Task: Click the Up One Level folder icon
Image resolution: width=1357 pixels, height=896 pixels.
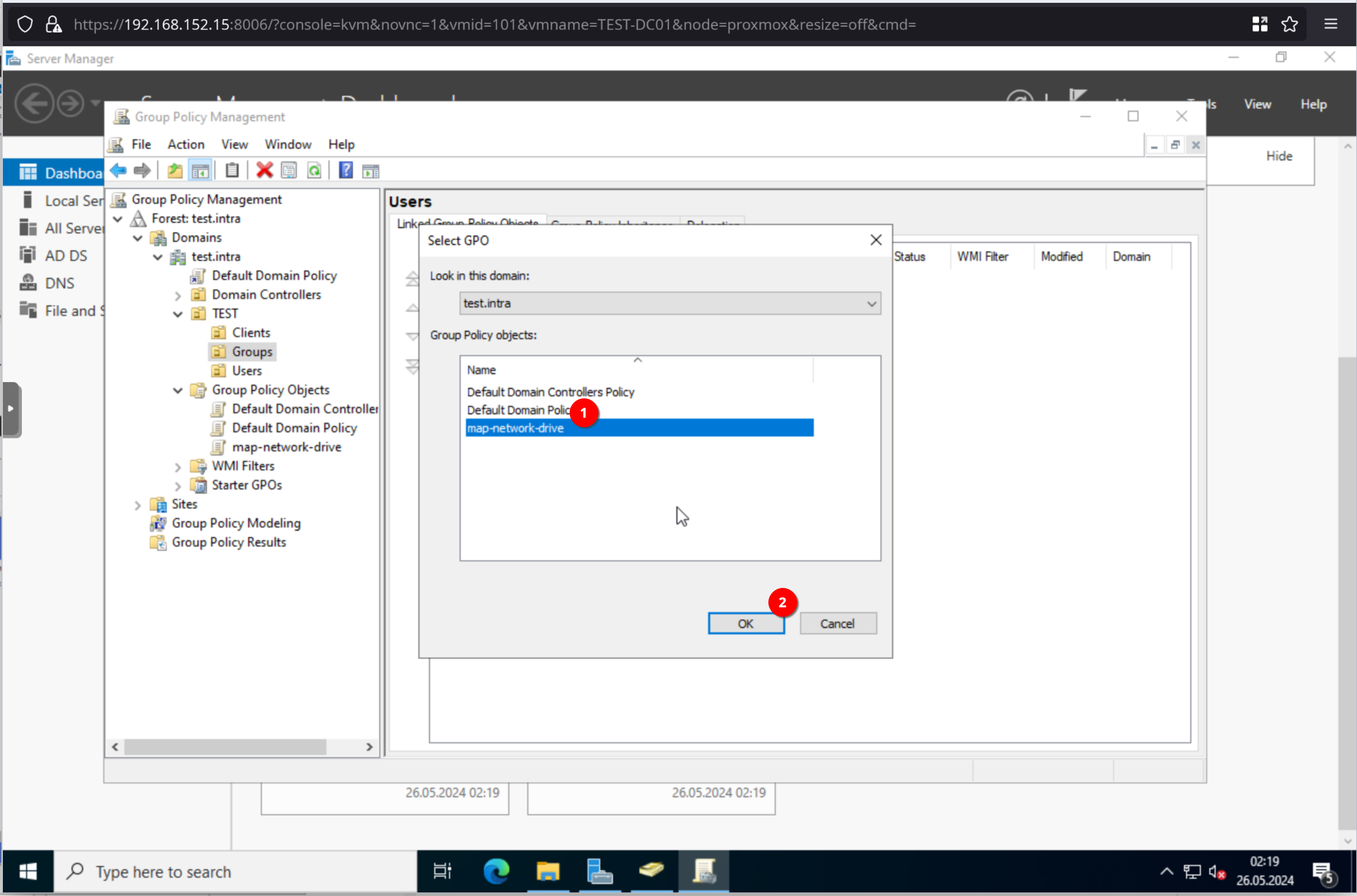Action: point(175,170)
